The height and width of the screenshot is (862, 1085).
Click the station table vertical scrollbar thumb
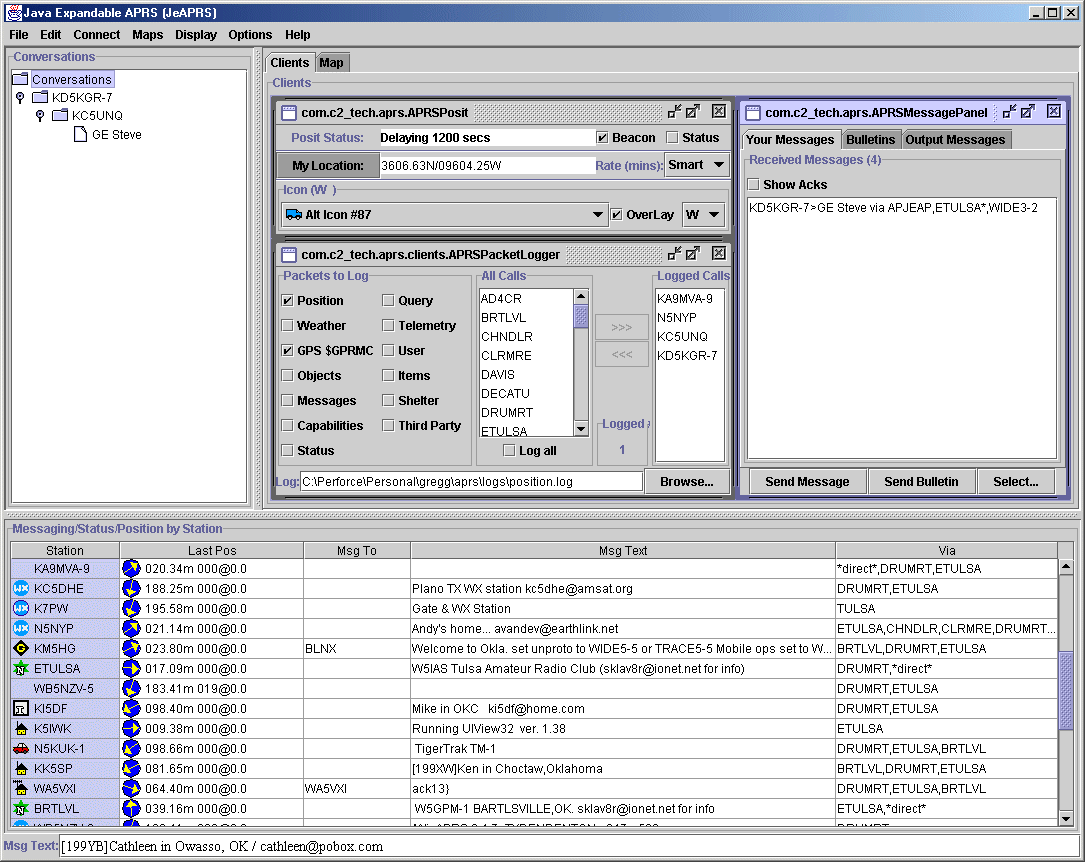click(1066, 691)
